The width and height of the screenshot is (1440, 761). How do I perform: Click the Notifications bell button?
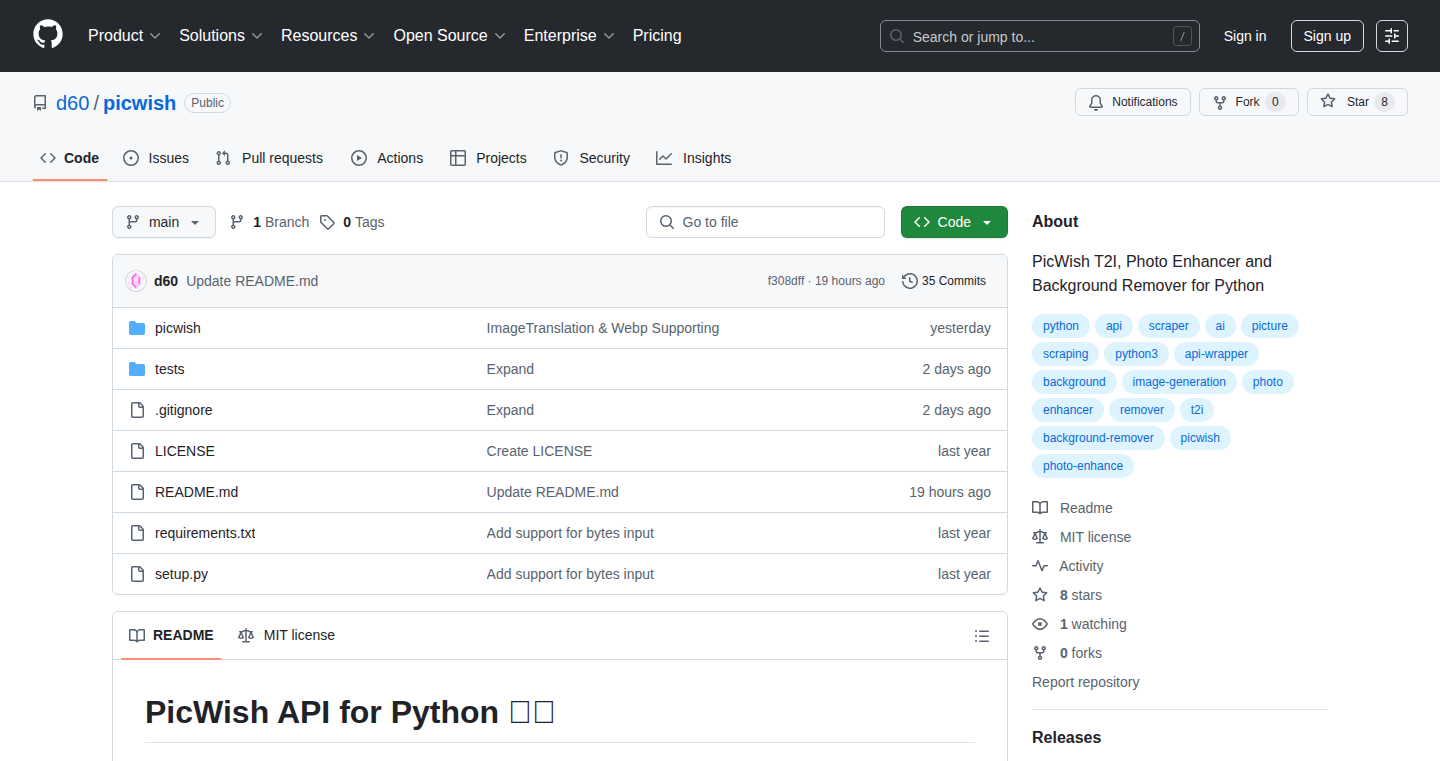click(1133, 102)
